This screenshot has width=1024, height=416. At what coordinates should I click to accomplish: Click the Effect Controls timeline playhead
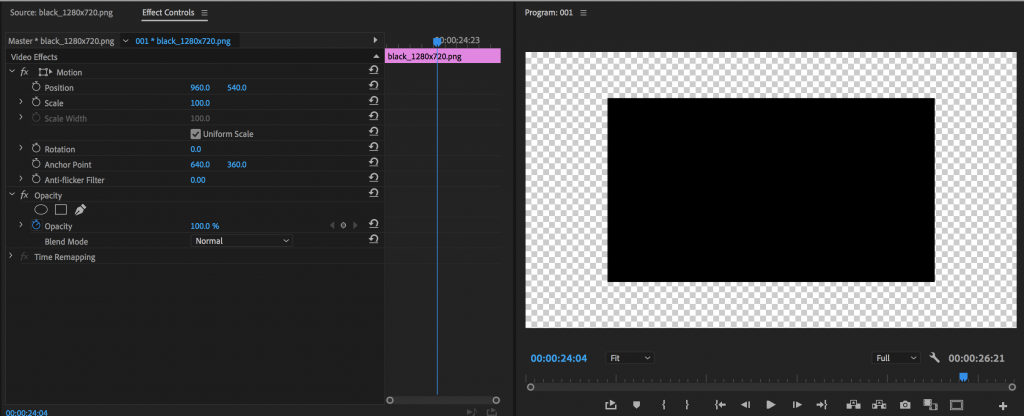point(437,42)
